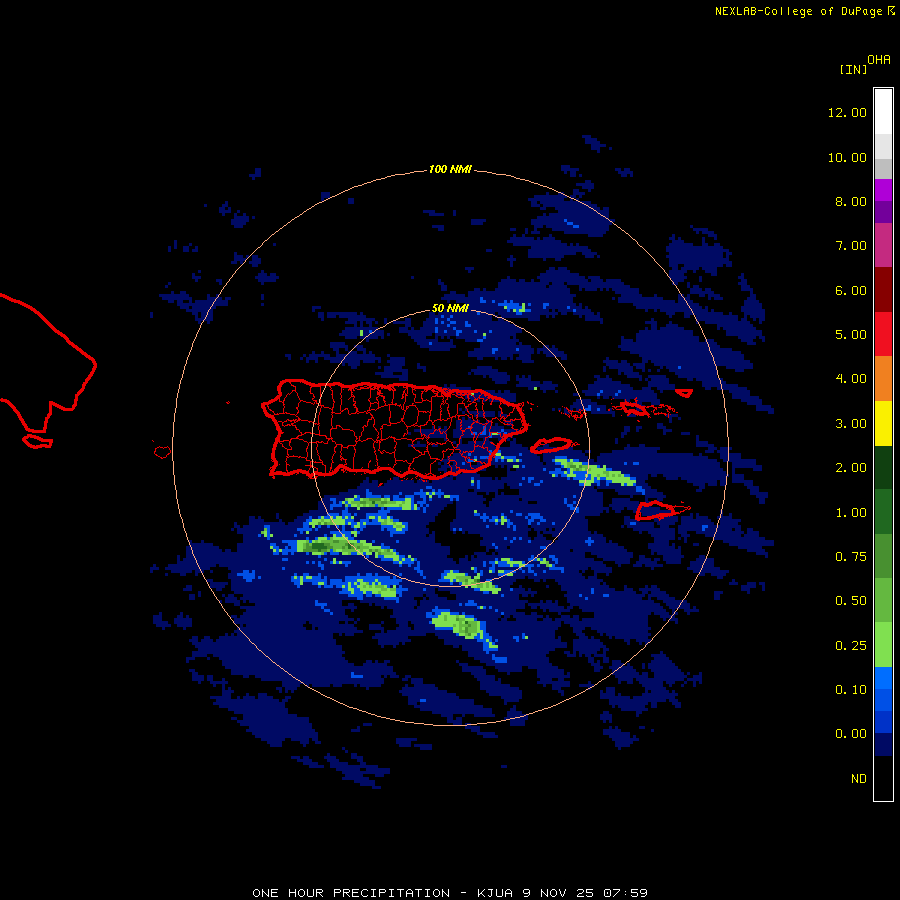Pick the pink 7.00 color swatch
Viewport: 900px width, 900px height.
(883, 245)
